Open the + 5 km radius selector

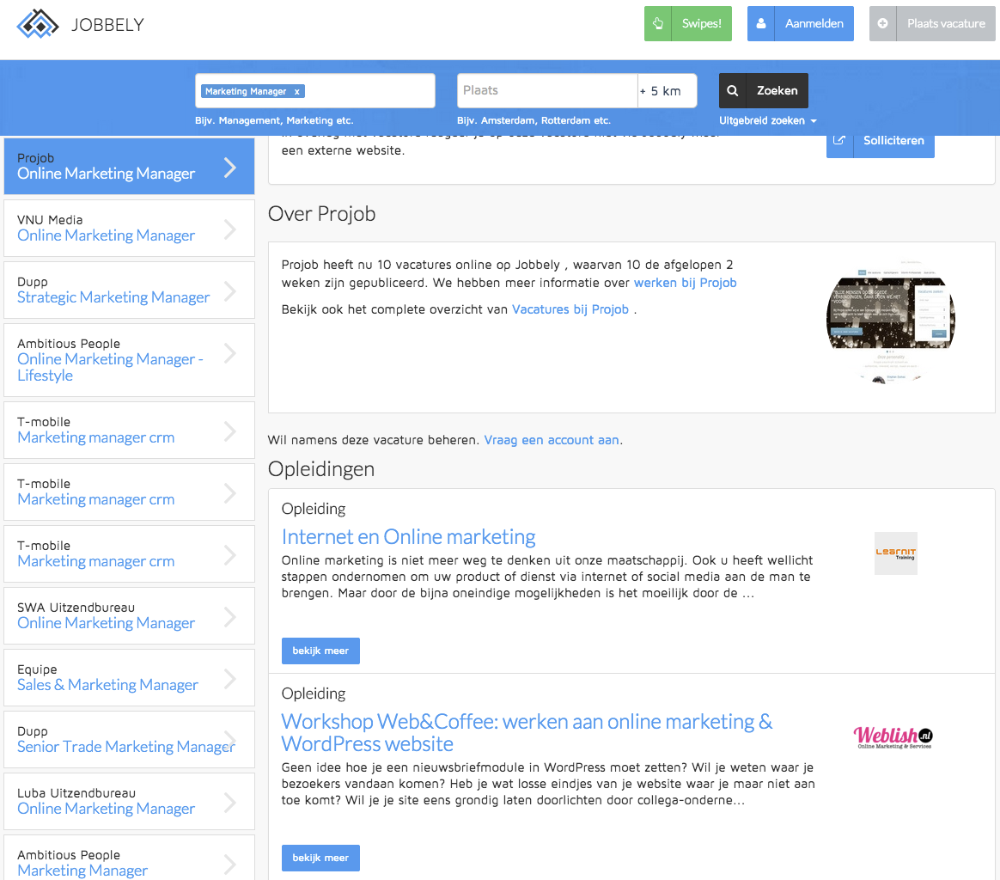pyautogui.click(x=666, y=91)
